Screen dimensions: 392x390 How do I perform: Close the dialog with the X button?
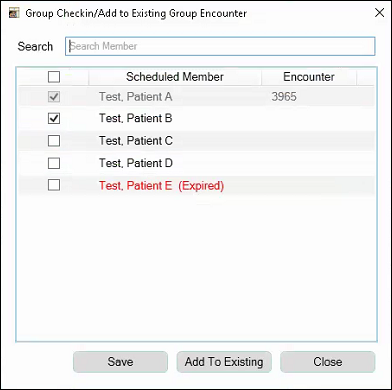379,13
